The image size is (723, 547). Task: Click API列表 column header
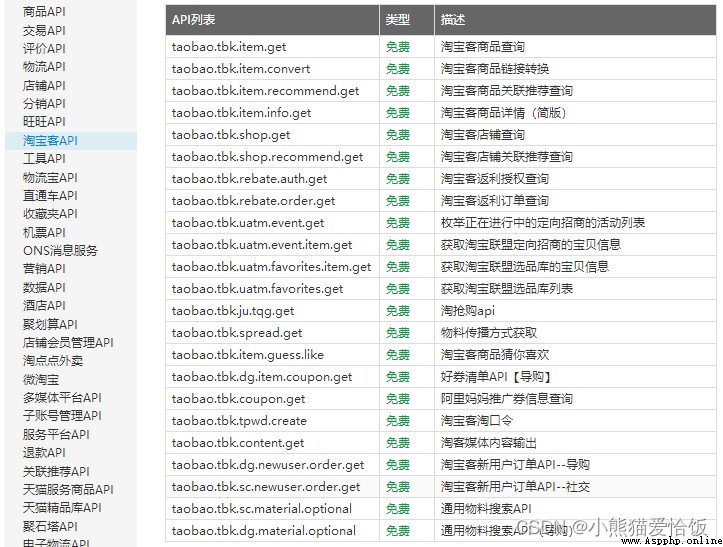(194, 20)
